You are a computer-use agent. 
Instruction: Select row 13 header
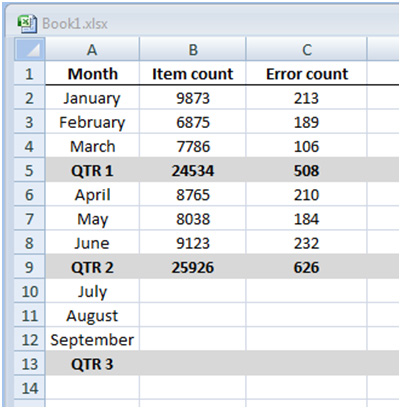pyautogui.click(x=29, y=363)
